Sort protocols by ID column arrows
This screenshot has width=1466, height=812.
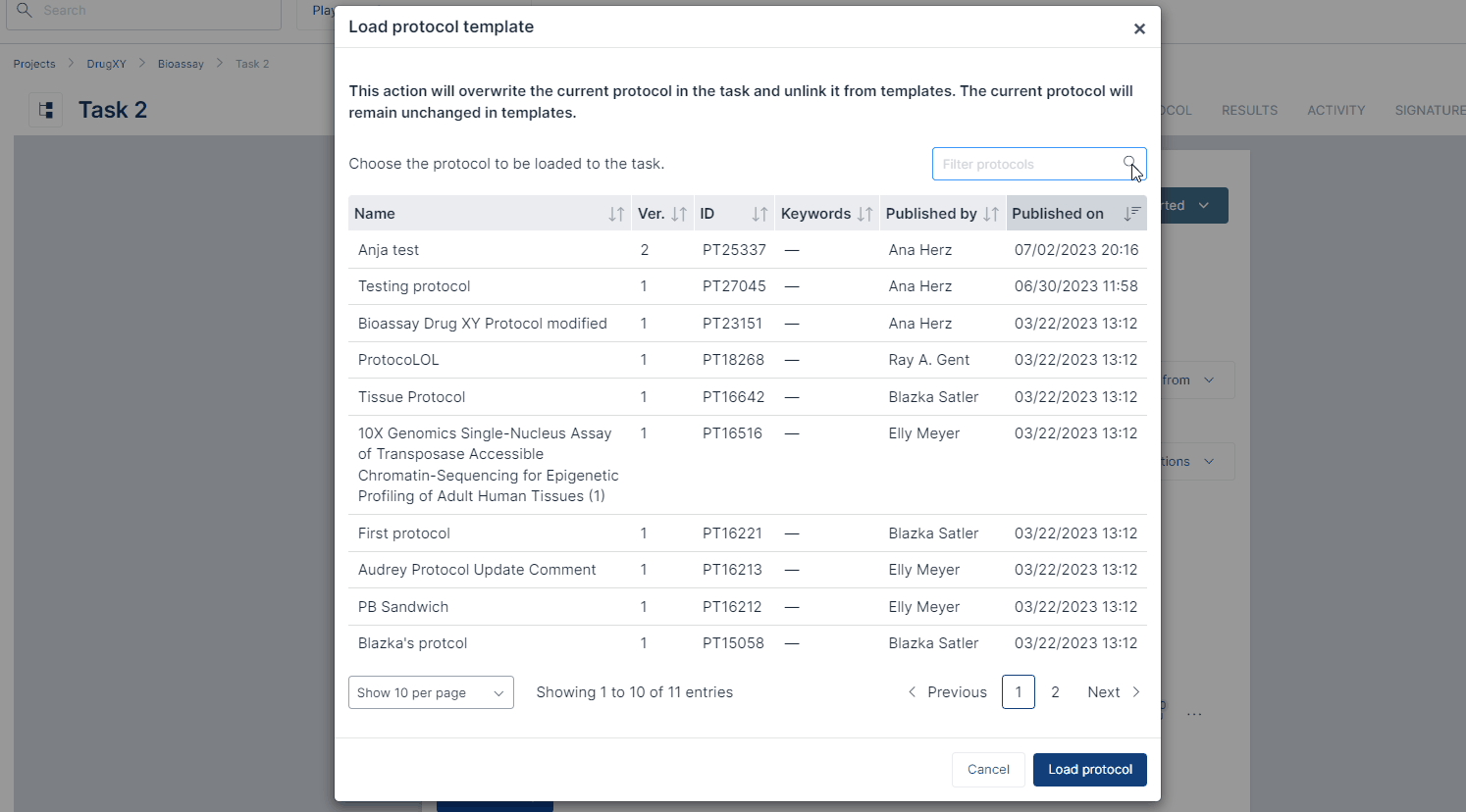pyautogui.click(x=759, y=214)
